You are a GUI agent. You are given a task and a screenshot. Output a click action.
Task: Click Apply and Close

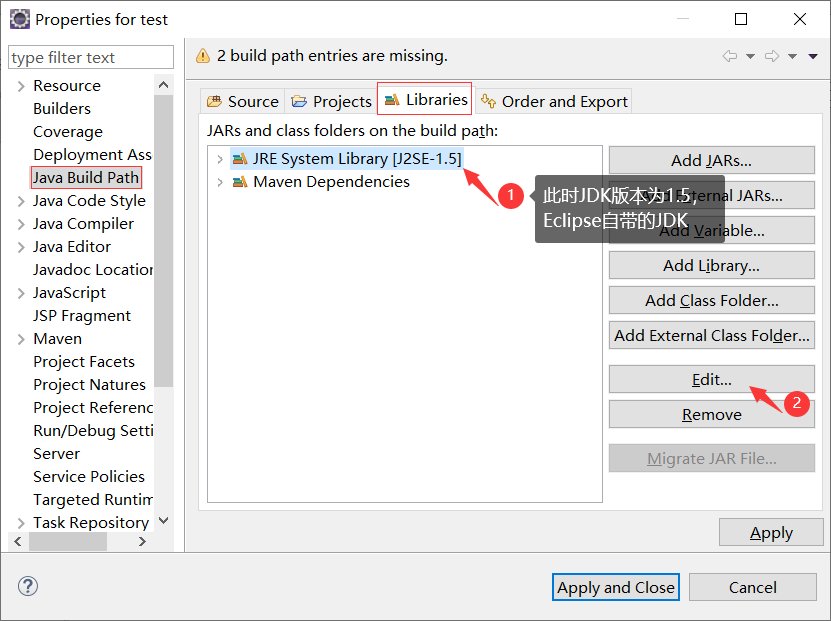[615, 587]
